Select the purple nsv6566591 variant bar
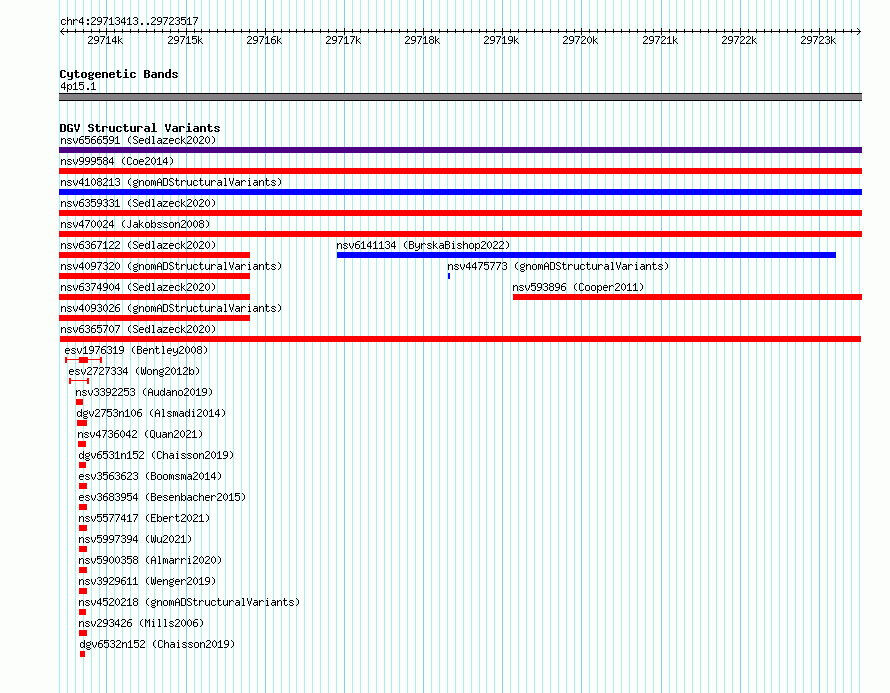This screenshot has width=890, height=693. click(460, 150)
